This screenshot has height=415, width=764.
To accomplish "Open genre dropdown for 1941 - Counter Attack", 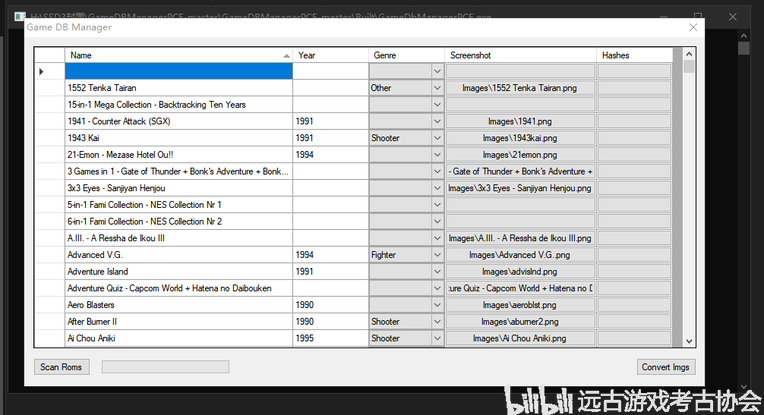I will point(437,122).
